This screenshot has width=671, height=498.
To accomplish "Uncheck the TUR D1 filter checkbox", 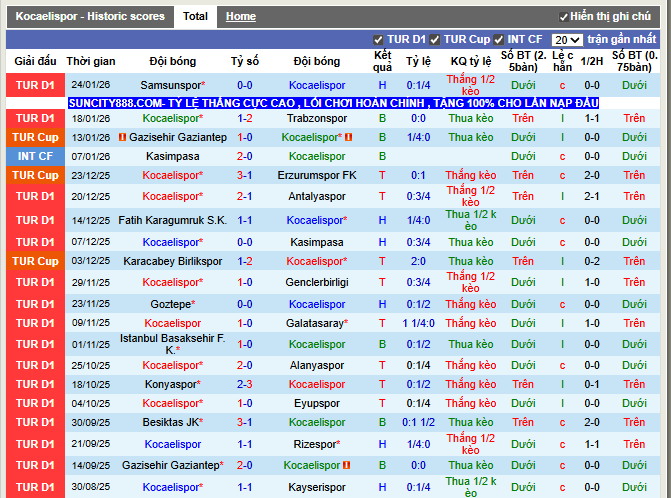I will point(378,40).
